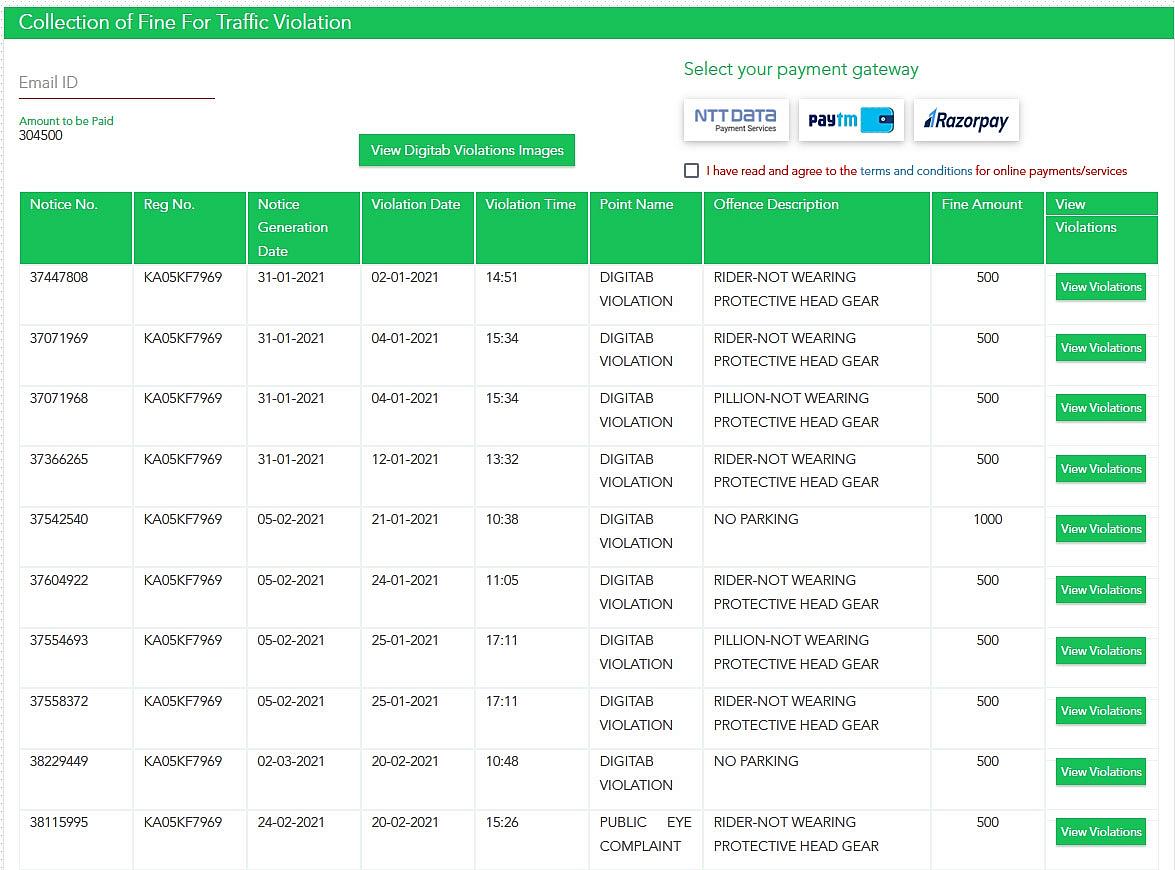Focus the Email ID input field
Viewport: 1175px width, 870px height.
point(116,83)
